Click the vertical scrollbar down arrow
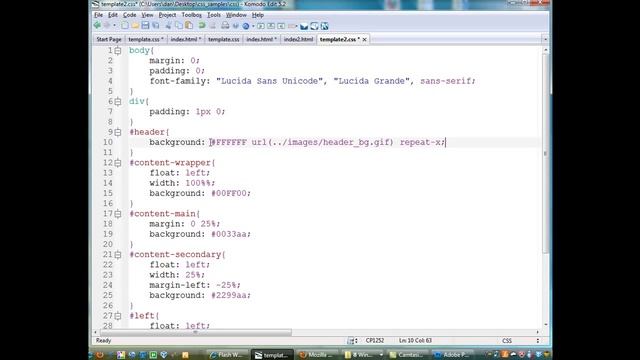The image size is (640, 360). (546, 324)
